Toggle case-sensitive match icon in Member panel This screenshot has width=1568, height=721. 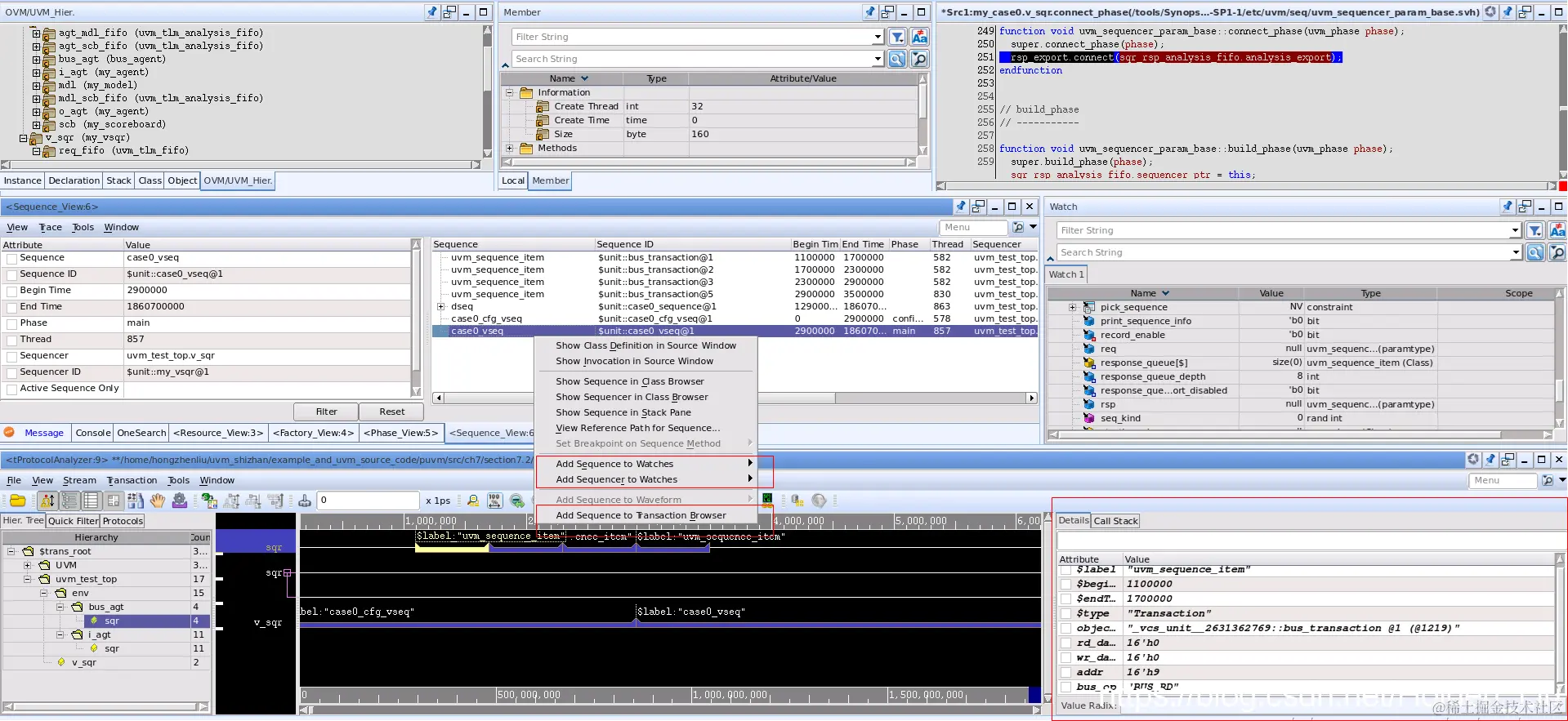(919, 37)
